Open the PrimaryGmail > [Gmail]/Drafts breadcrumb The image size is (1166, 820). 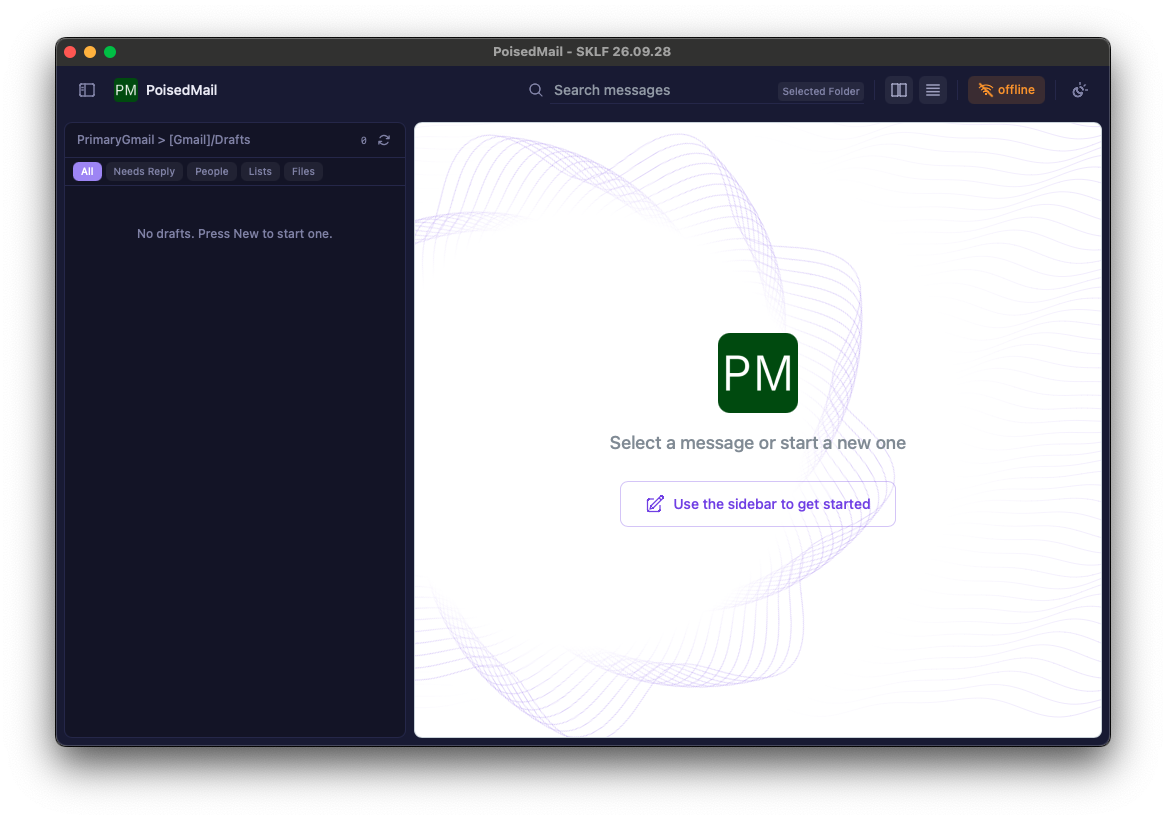click(x=164, y=140)
